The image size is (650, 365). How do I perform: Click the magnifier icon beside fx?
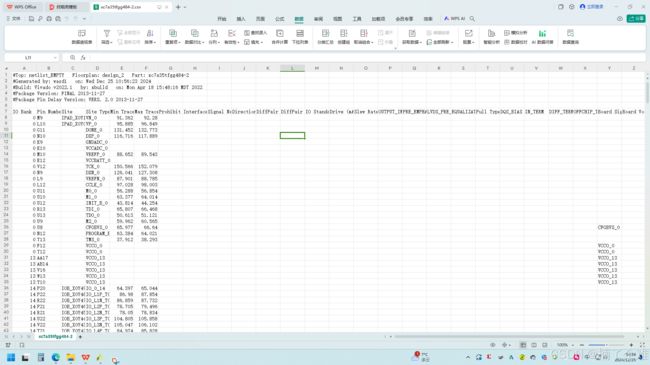[x=73, y=58]
